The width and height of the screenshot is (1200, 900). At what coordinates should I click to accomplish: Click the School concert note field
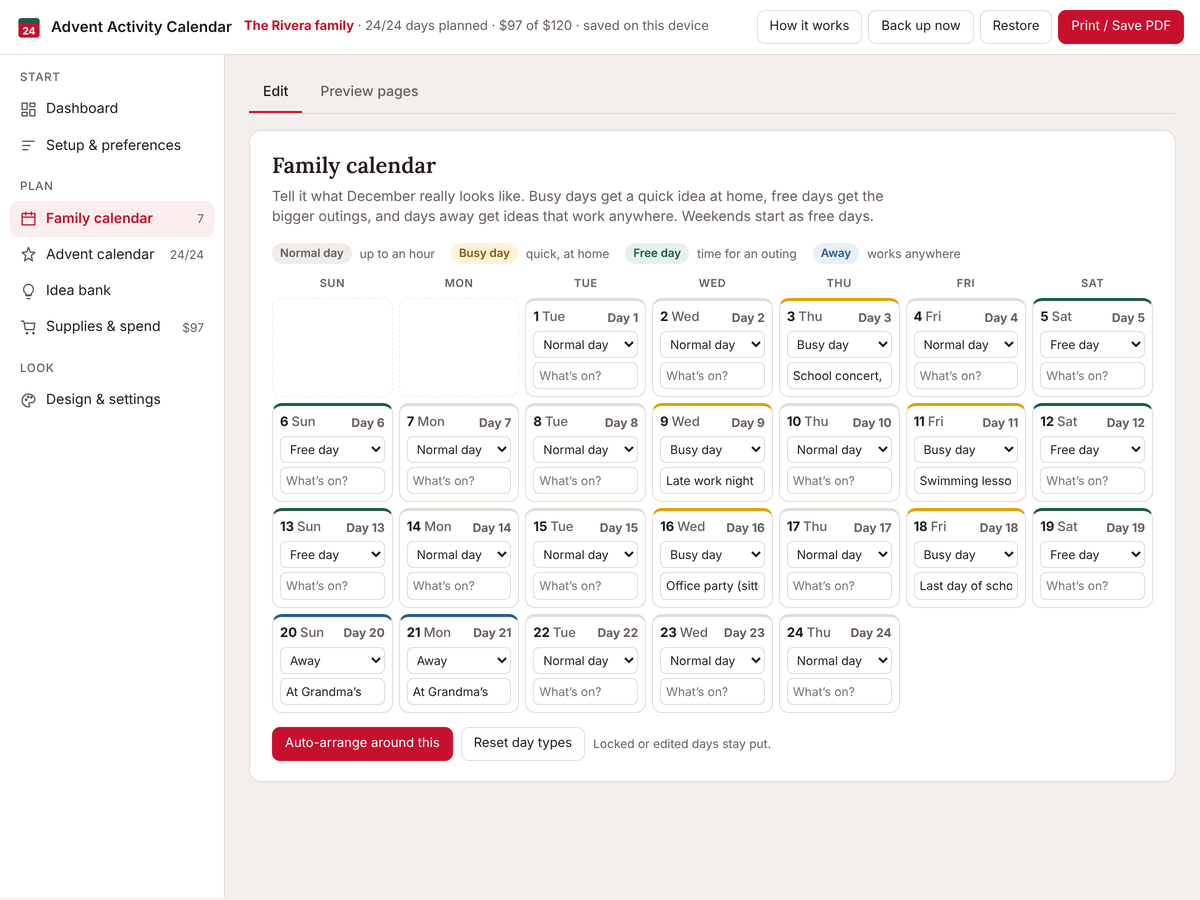coord(839,376)
